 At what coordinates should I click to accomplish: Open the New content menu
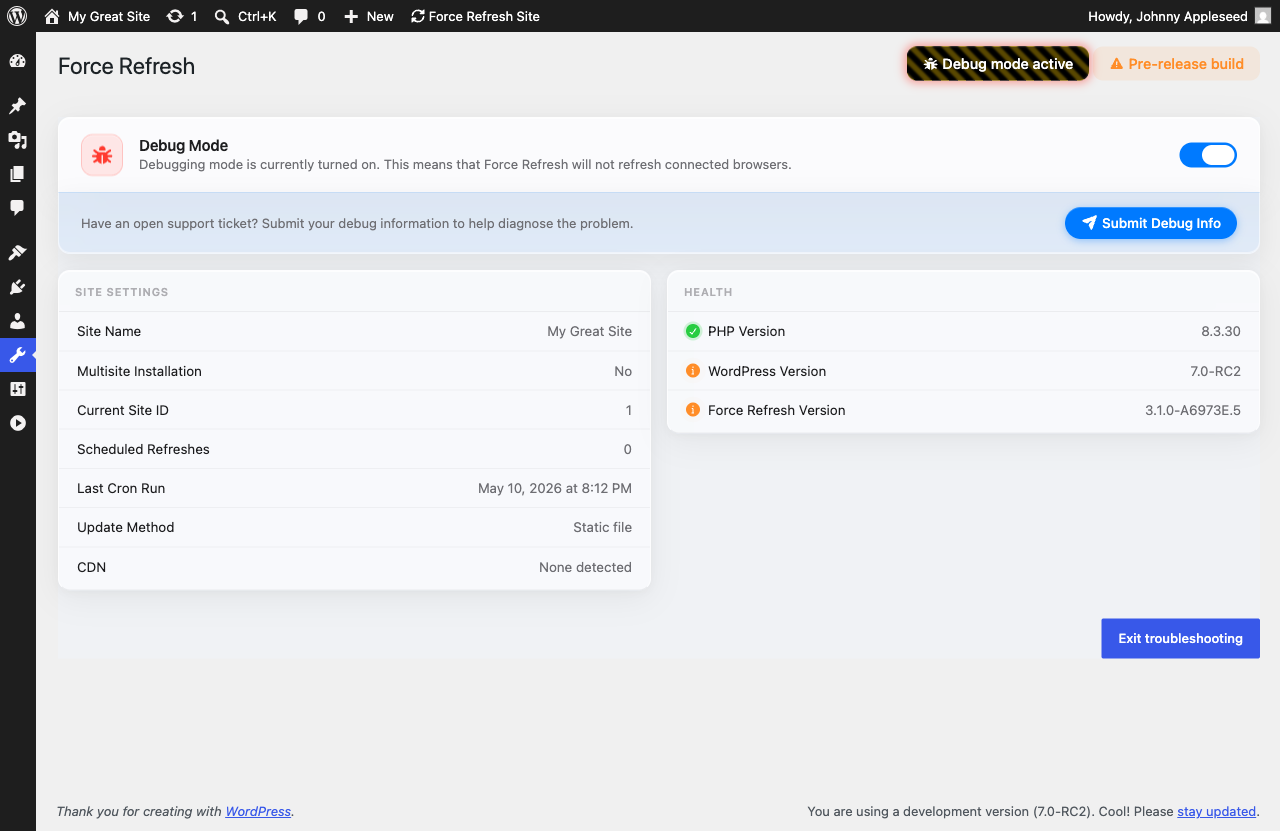pos(368,16)
